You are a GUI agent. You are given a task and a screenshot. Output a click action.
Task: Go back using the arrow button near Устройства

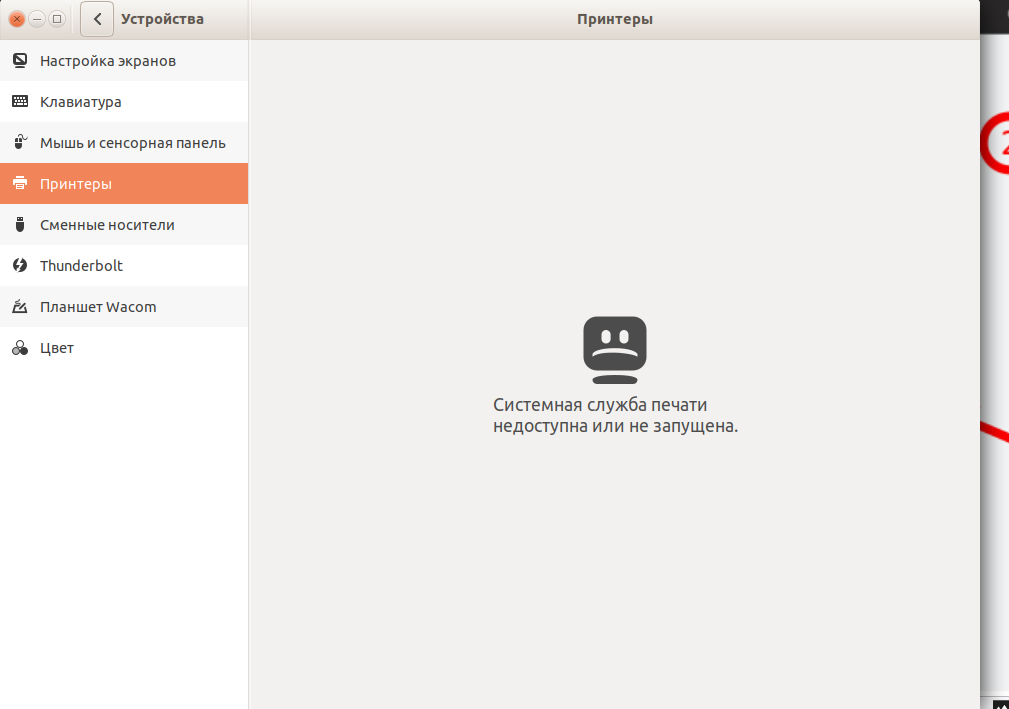click(97, 19)
